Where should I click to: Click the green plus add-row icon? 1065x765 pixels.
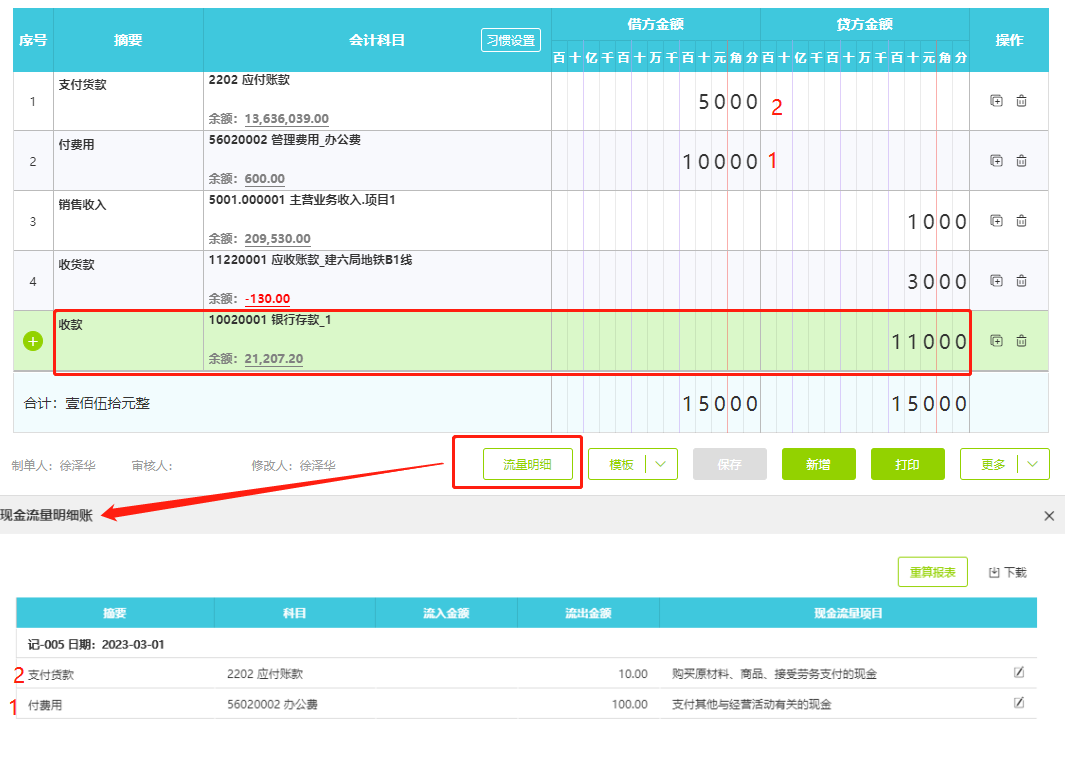point(33,341)
